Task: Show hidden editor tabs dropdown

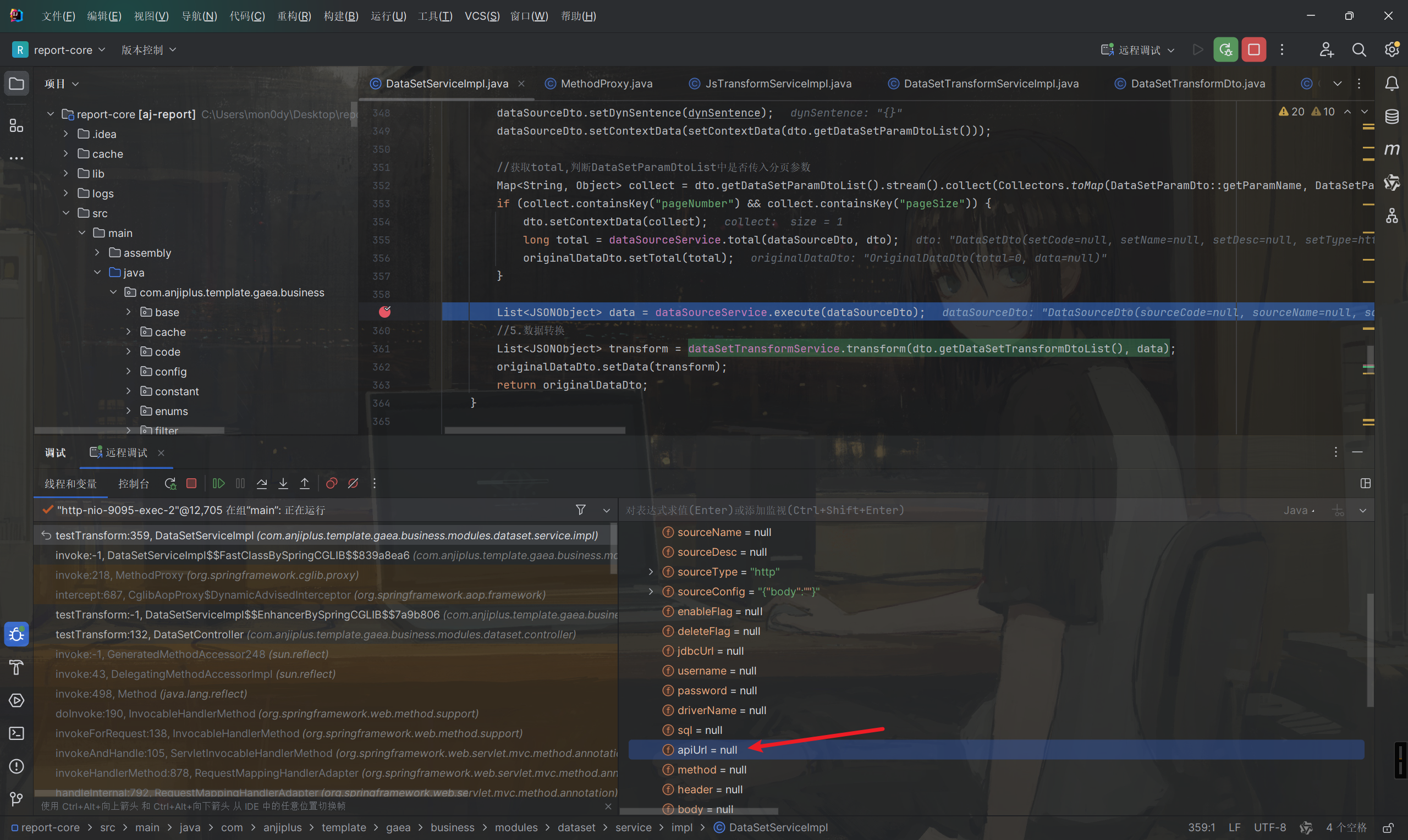Action: [1337, 84]
